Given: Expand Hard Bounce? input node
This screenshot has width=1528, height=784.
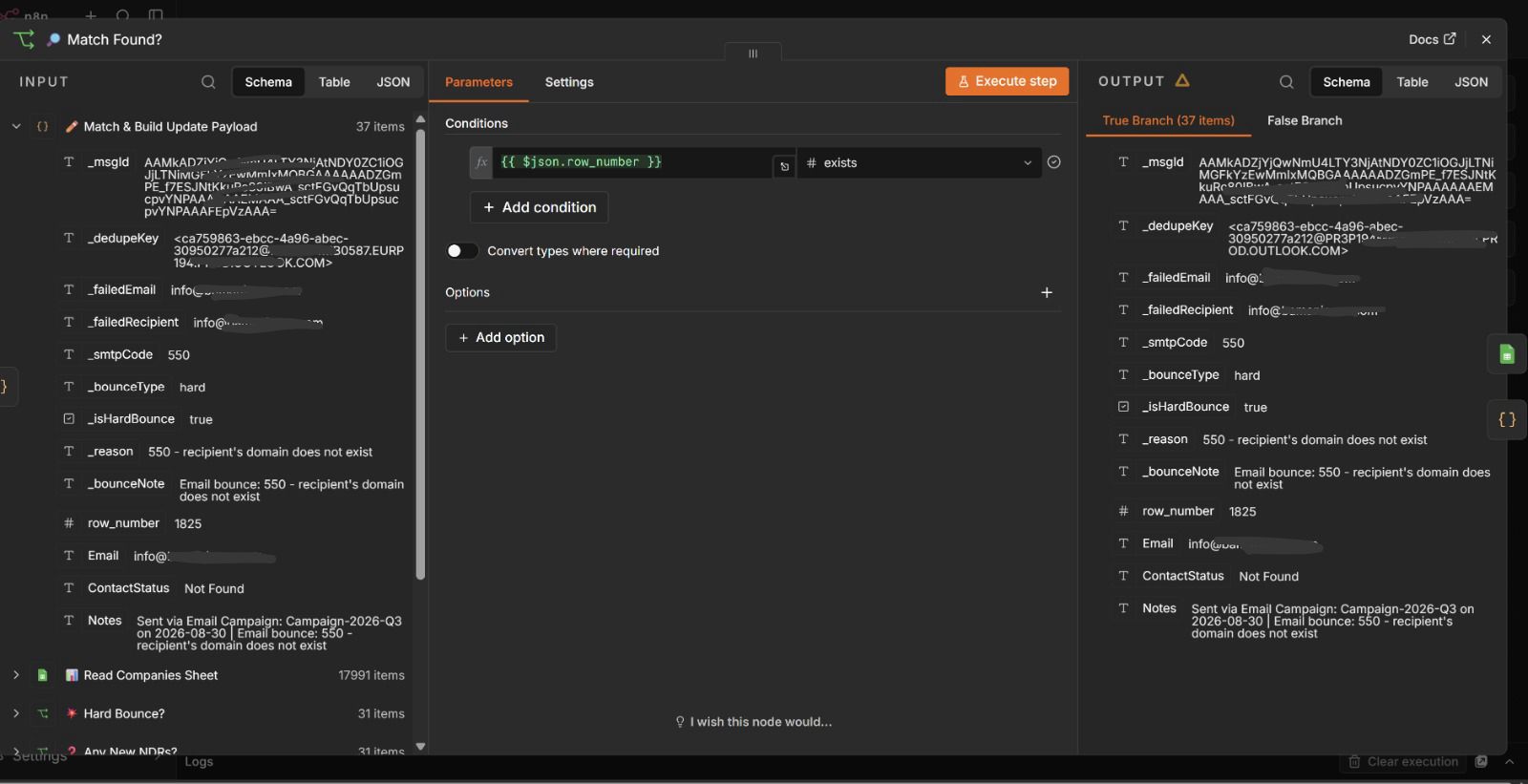Looking at the screenshot, I should point(16,713).
